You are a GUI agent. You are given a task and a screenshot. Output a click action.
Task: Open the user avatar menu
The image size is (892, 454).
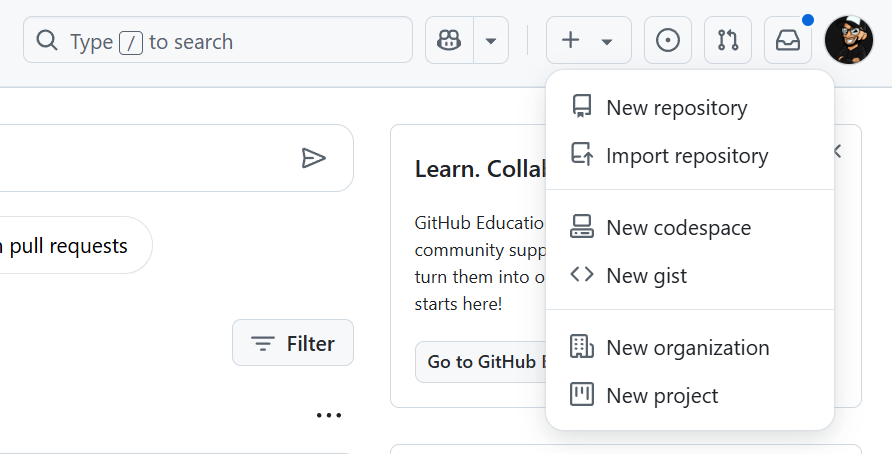[x=849, y=40]
